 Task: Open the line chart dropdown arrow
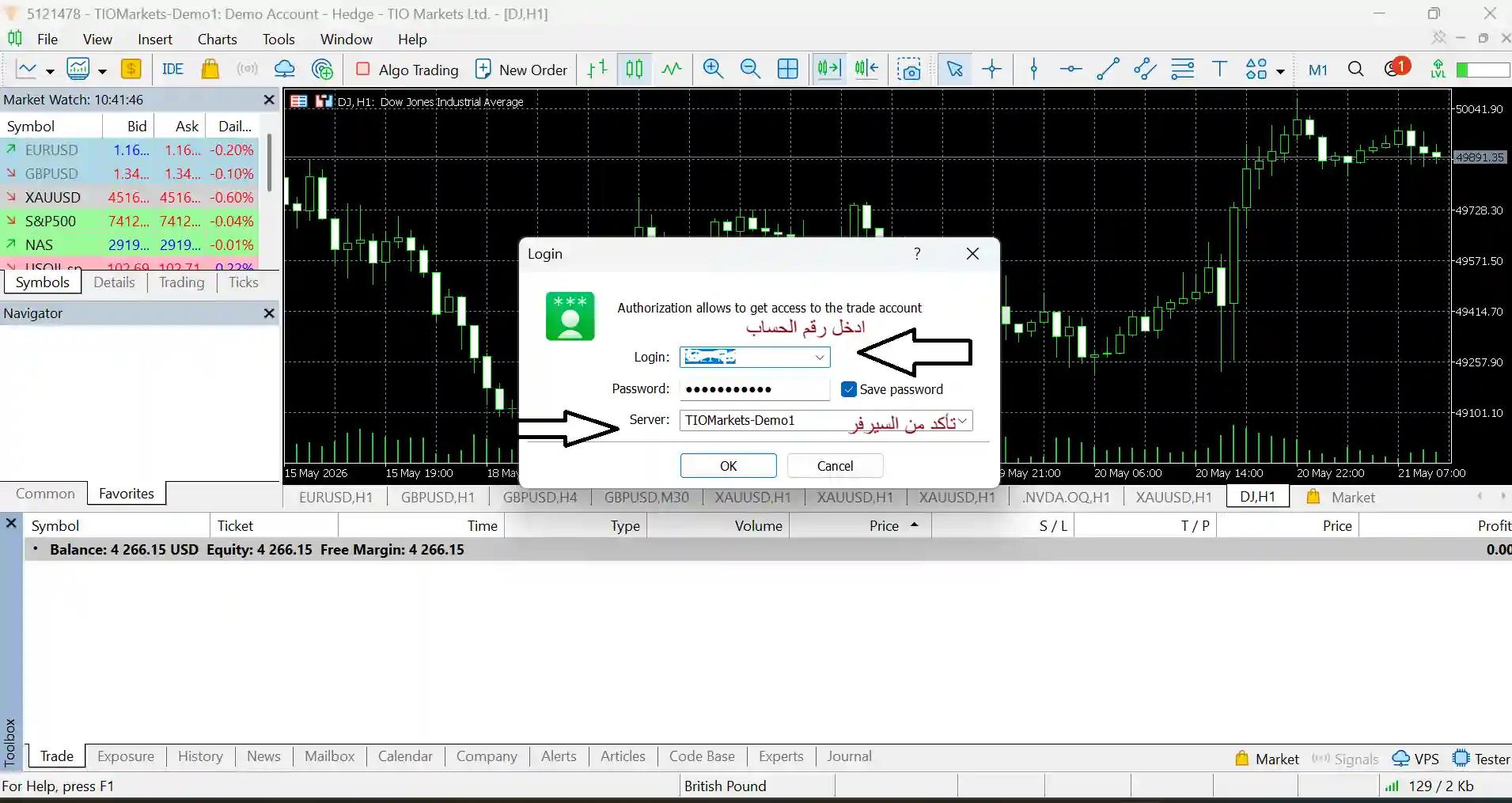50,71
